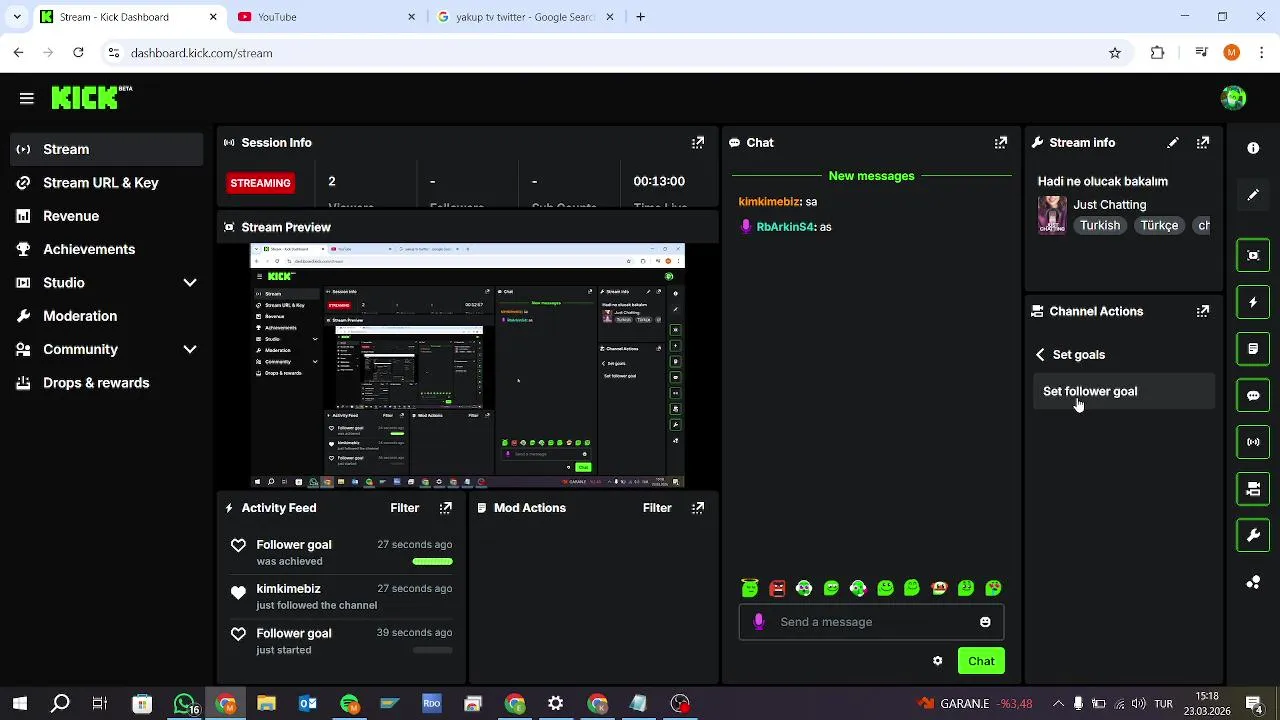
Task: Toggle the stream preview widget icon in the sidebar
Action: pyautogui.click(x=1253, y=255)
